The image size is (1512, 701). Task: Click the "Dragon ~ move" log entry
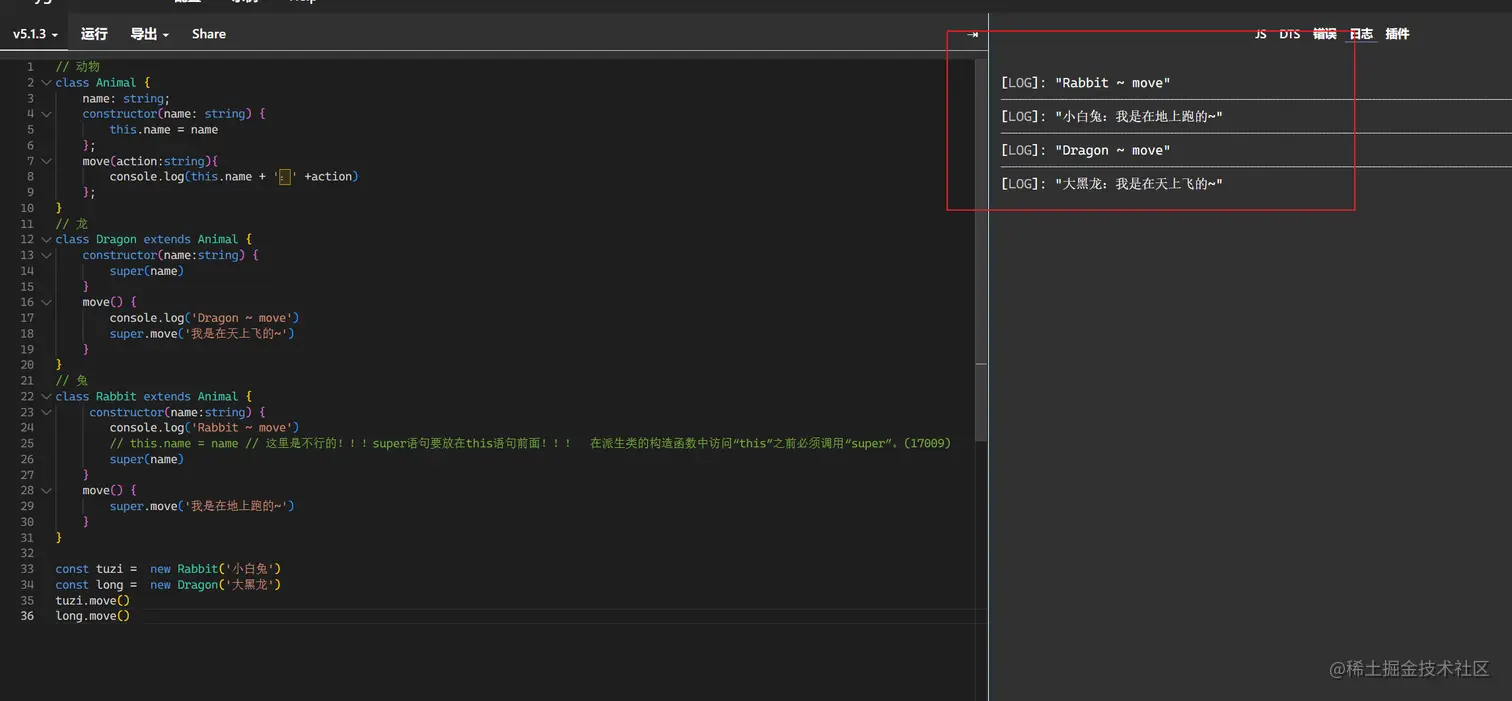pos(1085,151)
